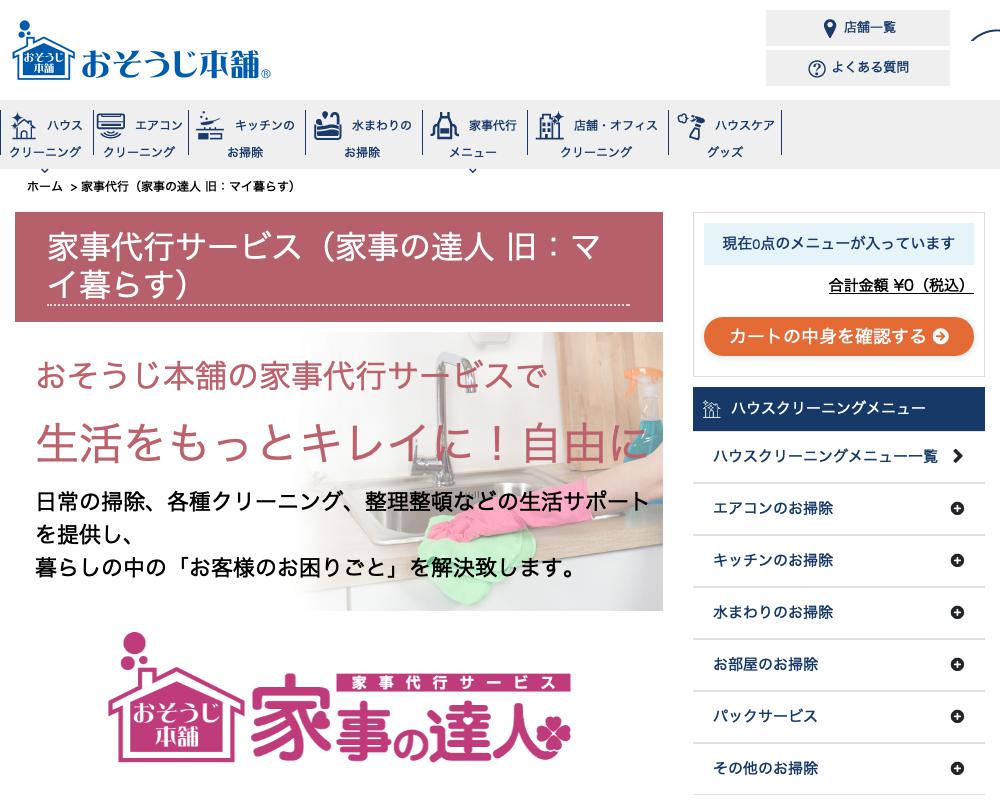
Task: Expand the その他のお掃除 section
Action: pos(956,768)
